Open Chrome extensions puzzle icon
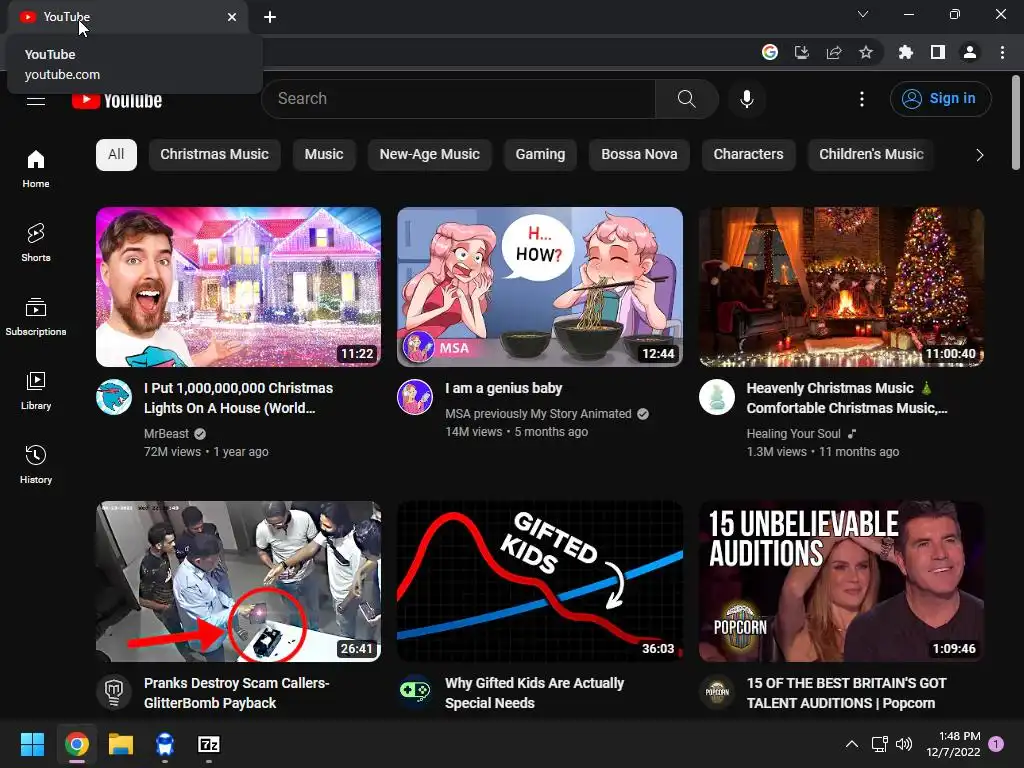 click(906, 52)
